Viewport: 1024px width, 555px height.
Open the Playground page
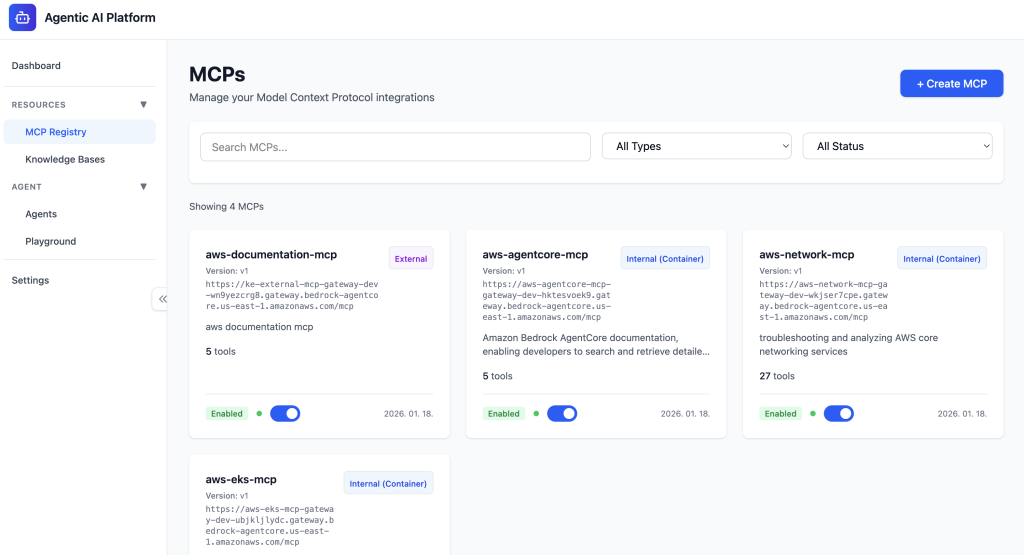tap(51, 242)
